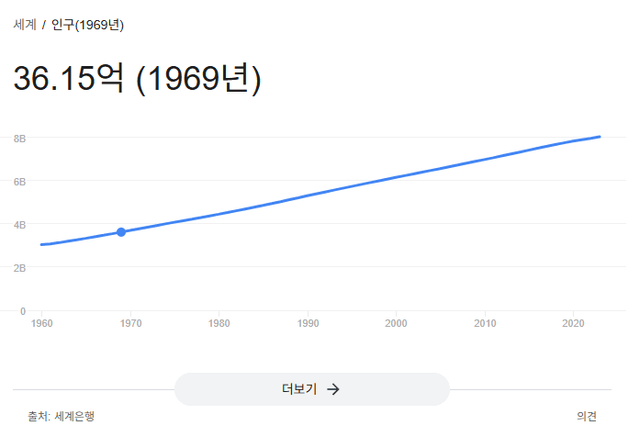Click the 0 y-axis label
Screen dimensions: 640x436
(22, 311)
